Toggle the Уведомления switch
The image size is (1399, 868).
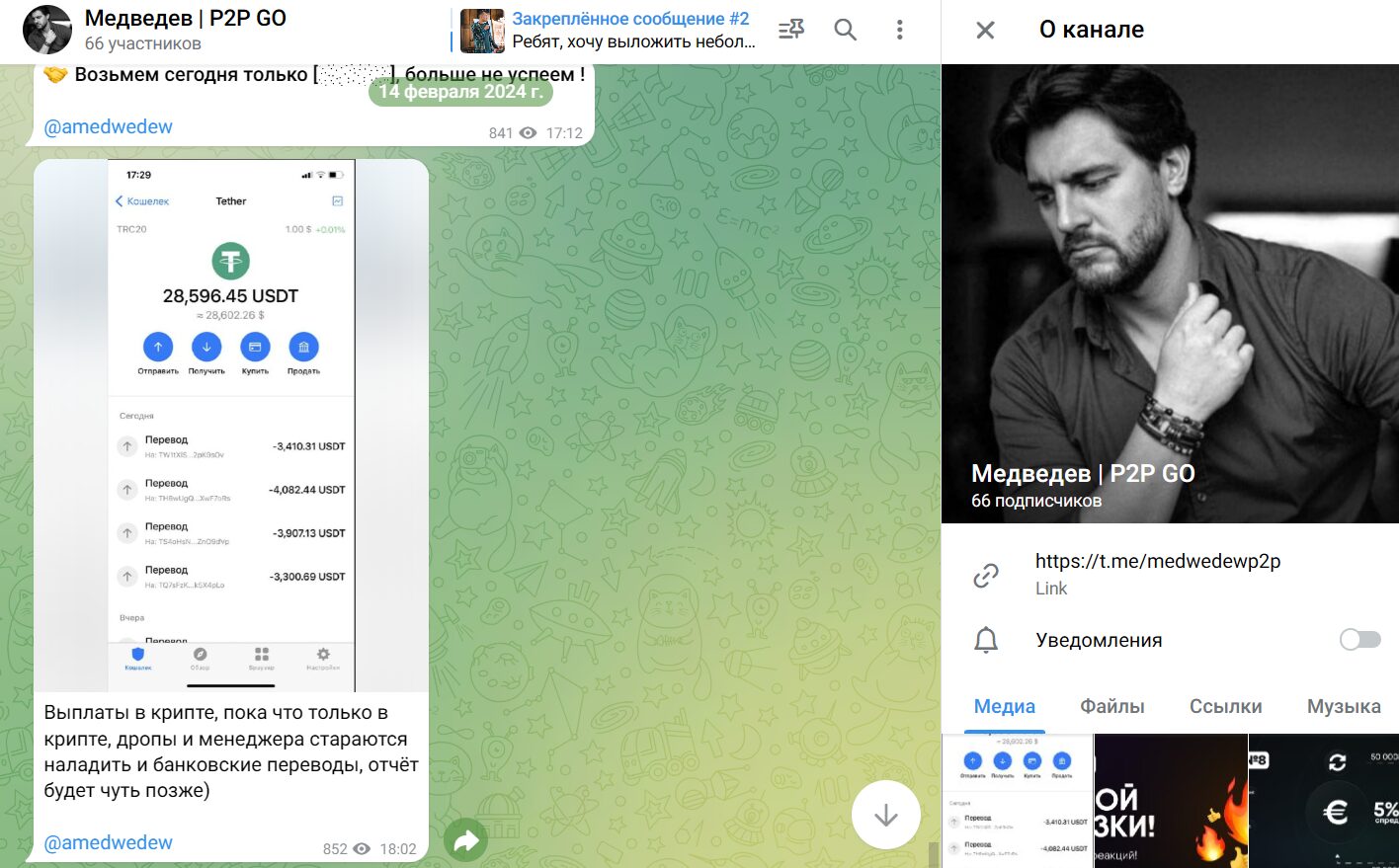pyautogui.click(x=1359, y=640)
